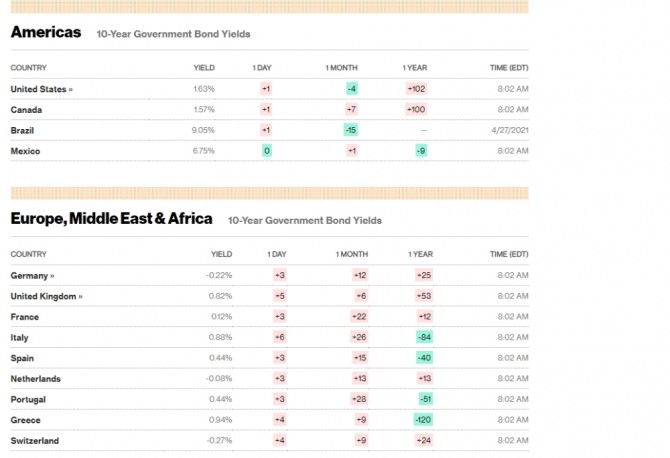This screenshot has width=670, height=458.
Task: Click the Americas YIELD column header
Action: pyautogui.click(x=204, y=68)
